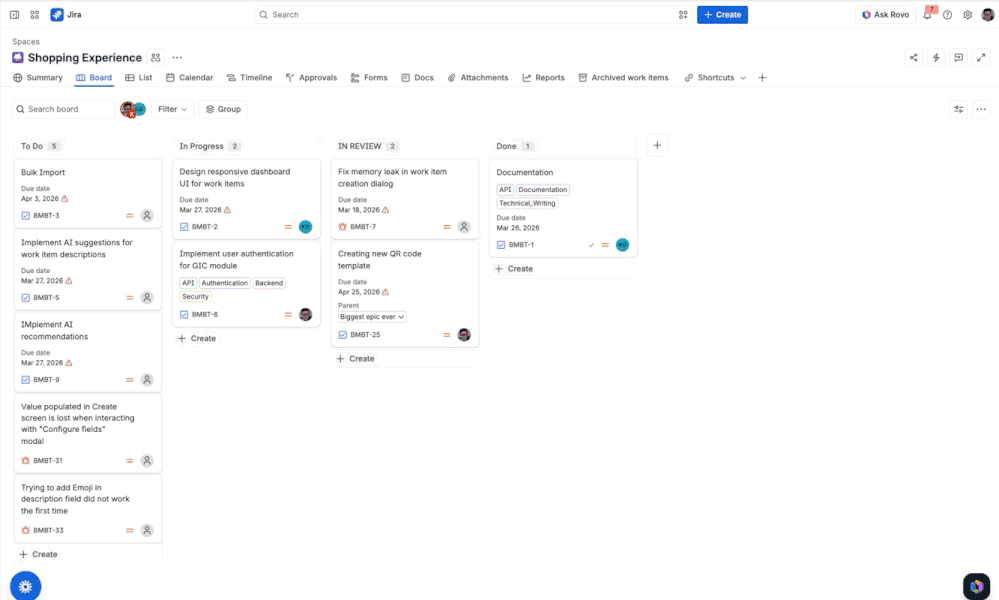Click the Authentication label on BMBT-6

point(224,283)
